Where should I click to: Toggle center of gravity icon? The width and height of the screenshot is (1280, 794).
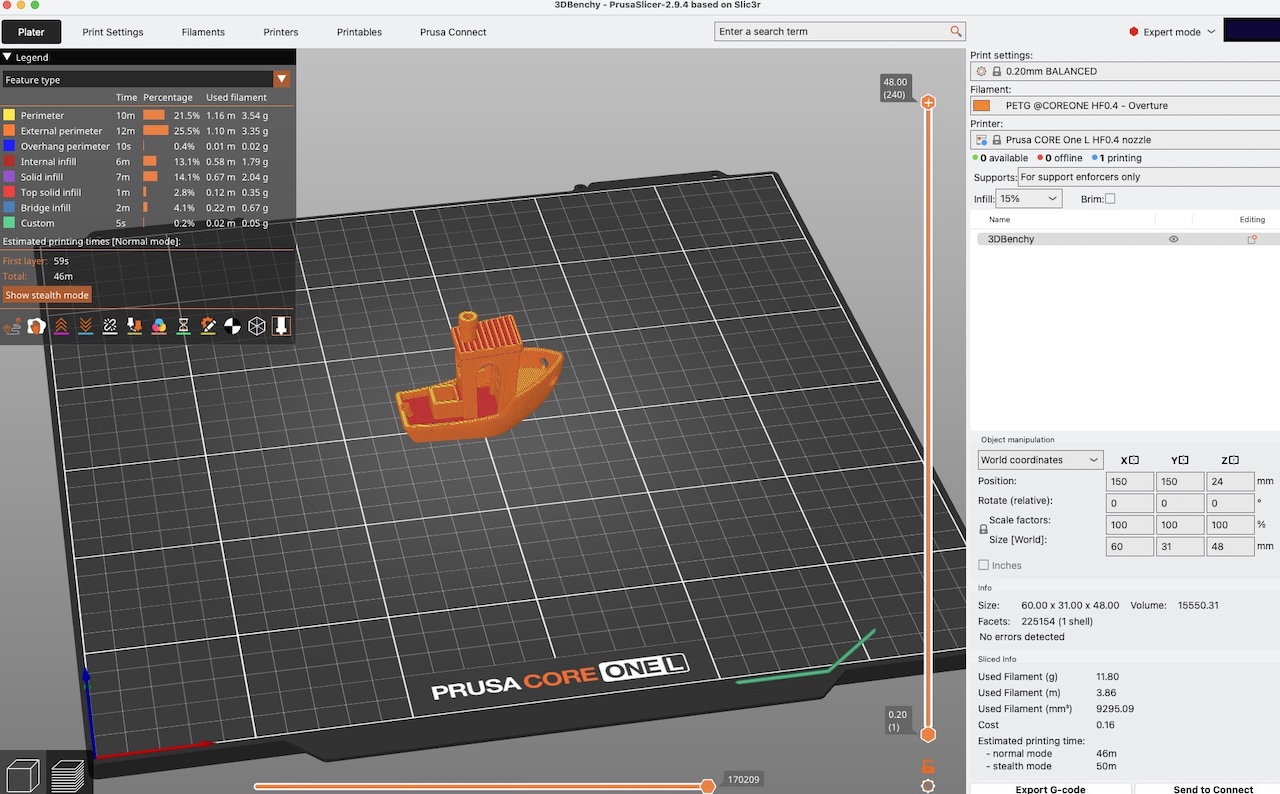(x=232, y=326)
